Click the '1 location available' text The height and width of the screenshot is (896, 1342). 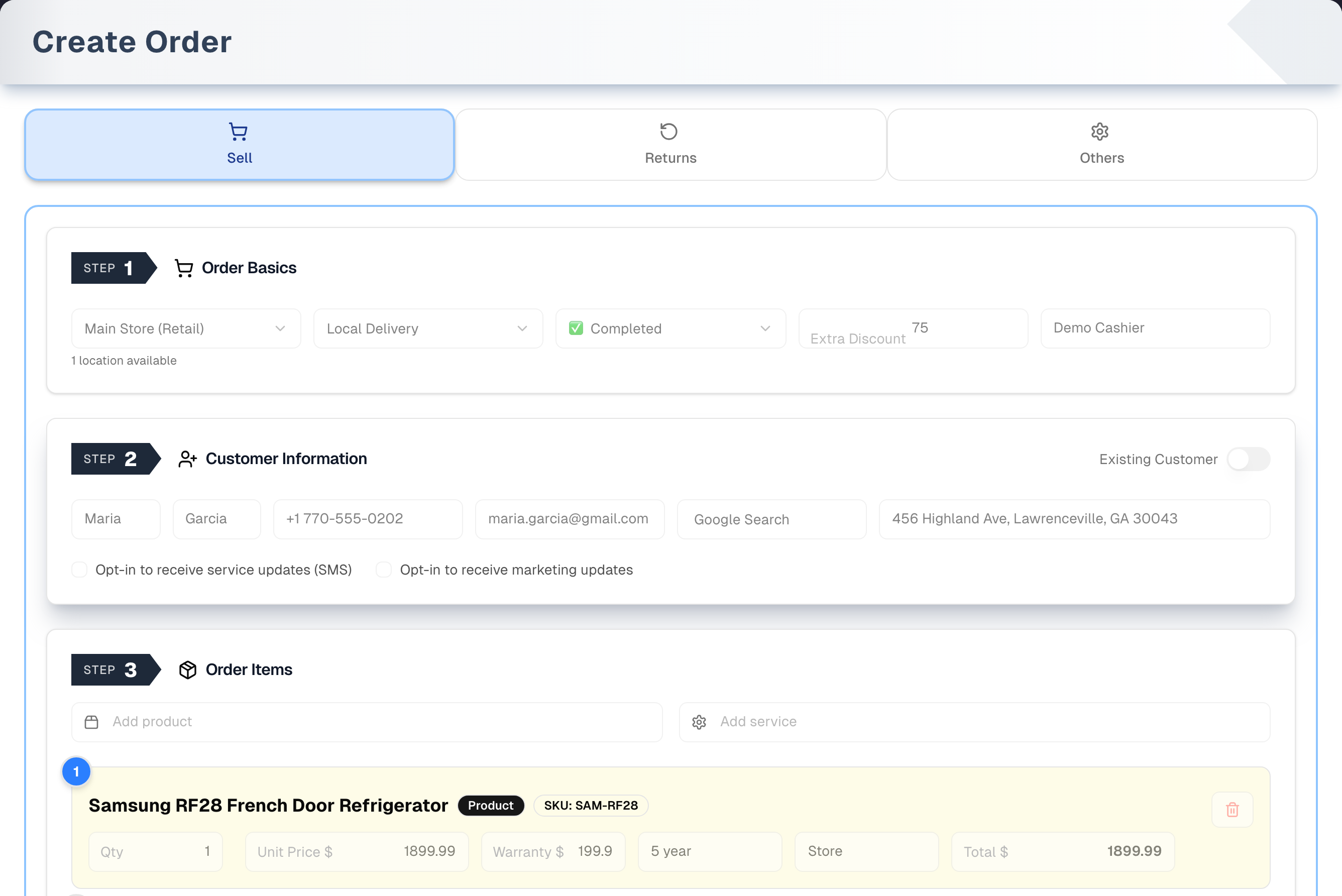[124, 361]
